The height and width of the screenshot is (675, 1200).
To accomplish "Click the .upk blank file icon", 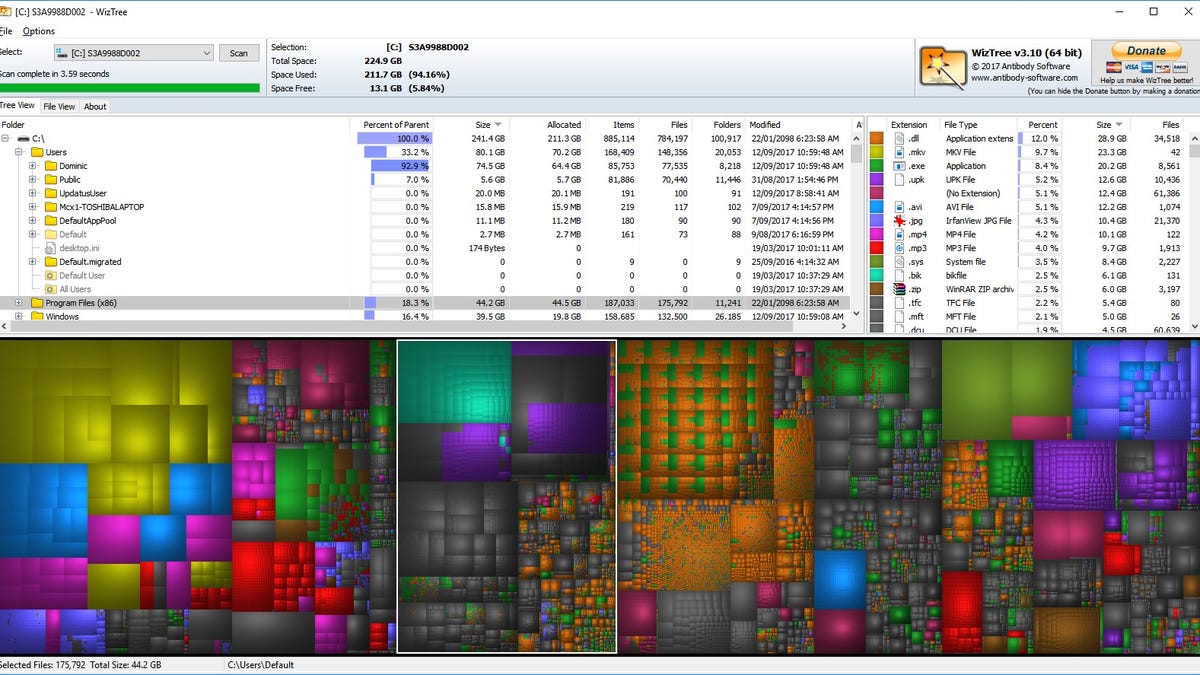I will [x=901, y=180].
